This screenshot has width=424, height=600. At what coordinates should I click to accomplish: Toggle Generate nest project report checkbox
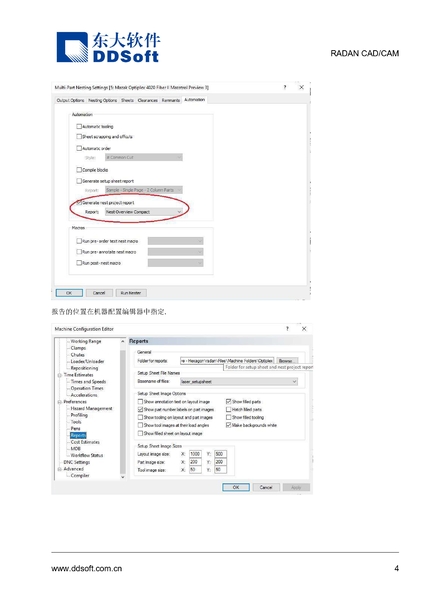[79, 202]
